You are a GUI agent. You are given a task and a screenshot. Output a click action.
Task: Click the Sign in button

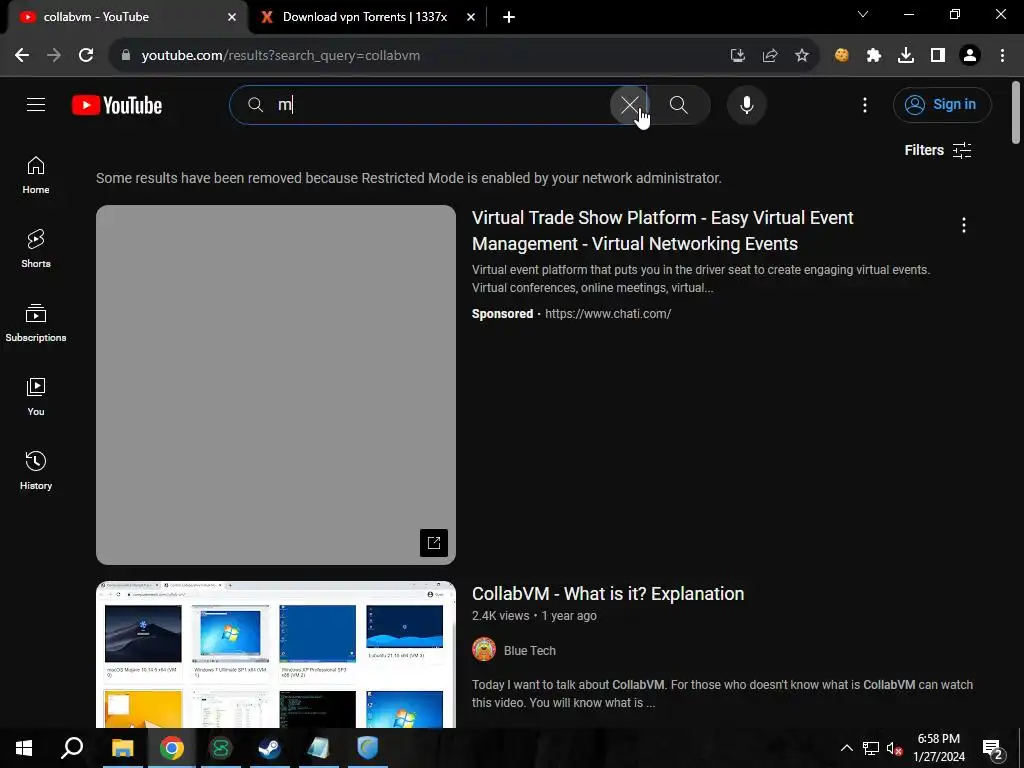coord(942,104)
